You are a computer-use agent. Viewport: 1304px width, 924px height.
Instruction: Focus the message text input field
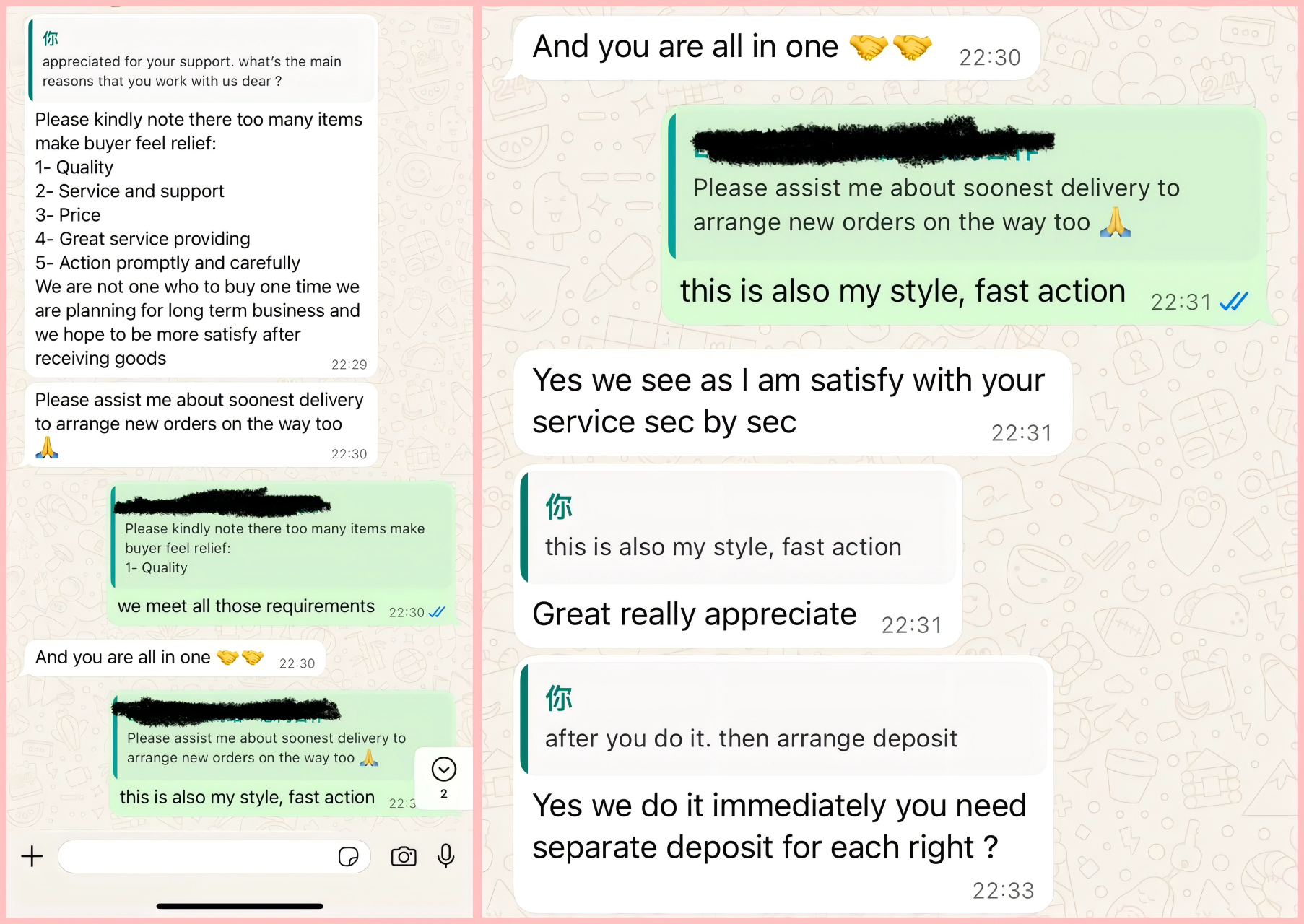(214, 856)
